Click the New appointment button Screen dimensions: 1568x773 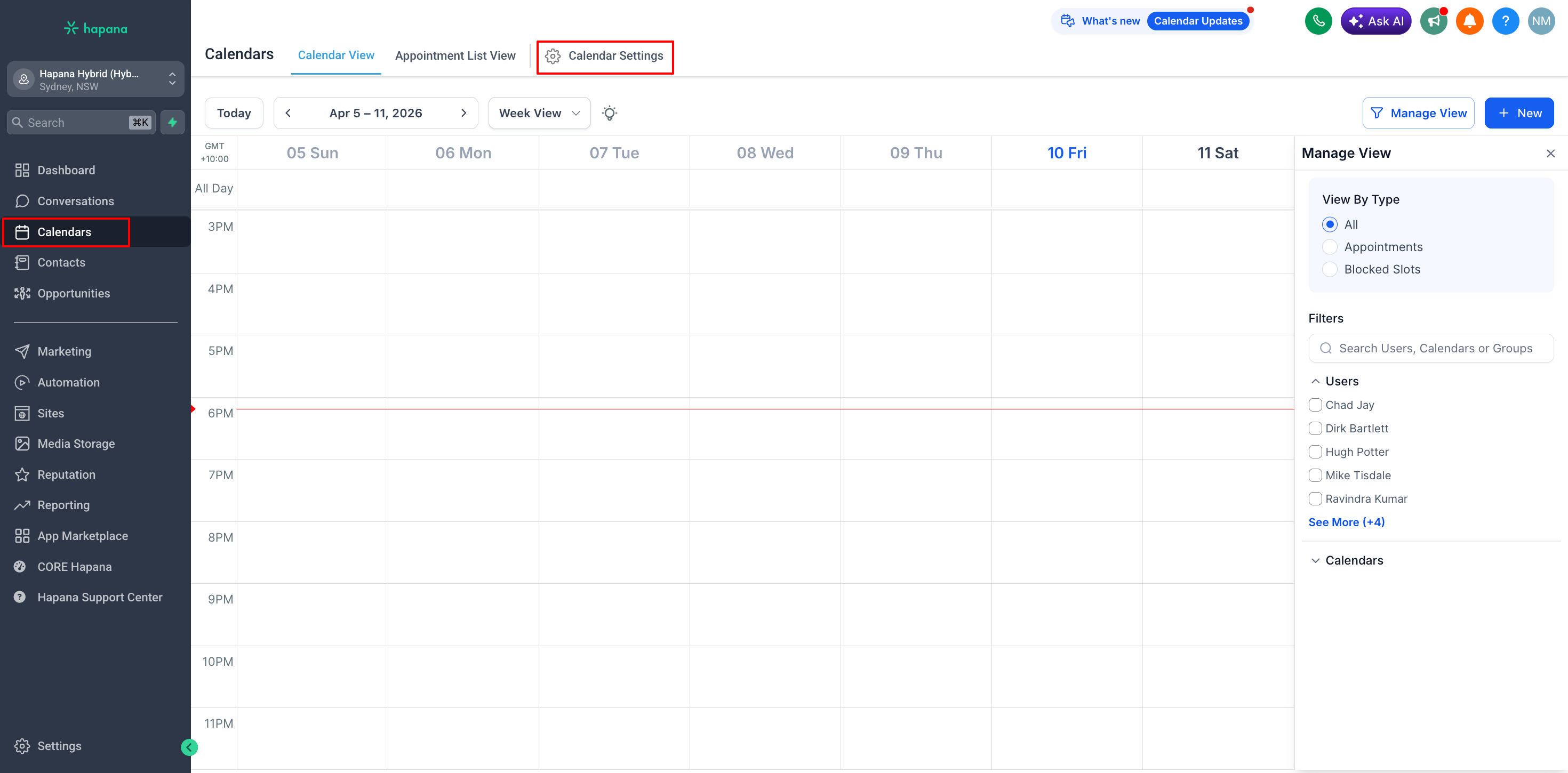pyautogui.click(x=1519, y=113)
